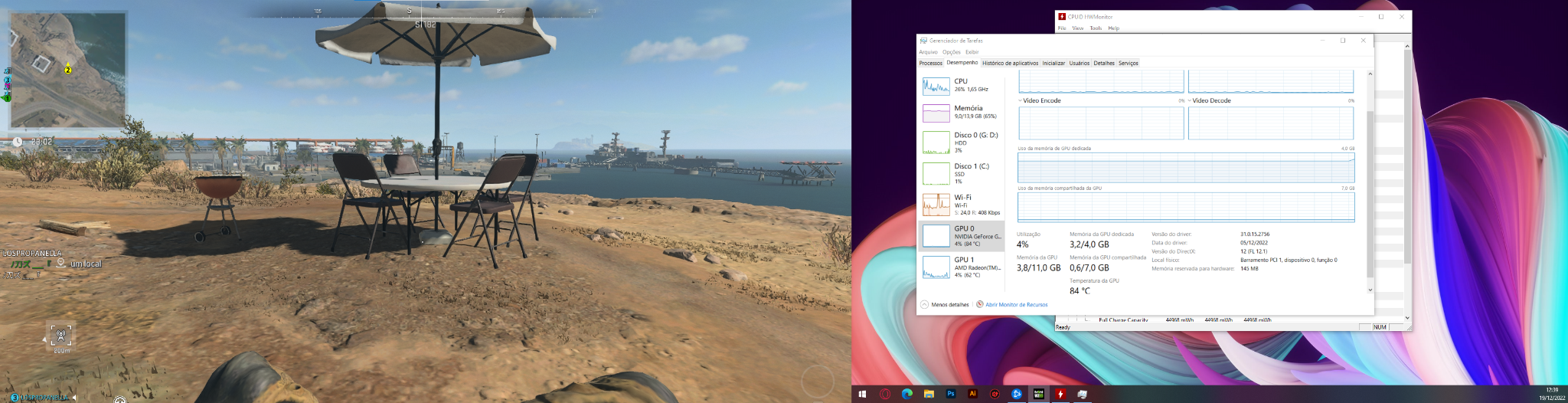The image size is (1568, 403).
Task: Switch to the Detalhes tab
Action: [1104, 63]
